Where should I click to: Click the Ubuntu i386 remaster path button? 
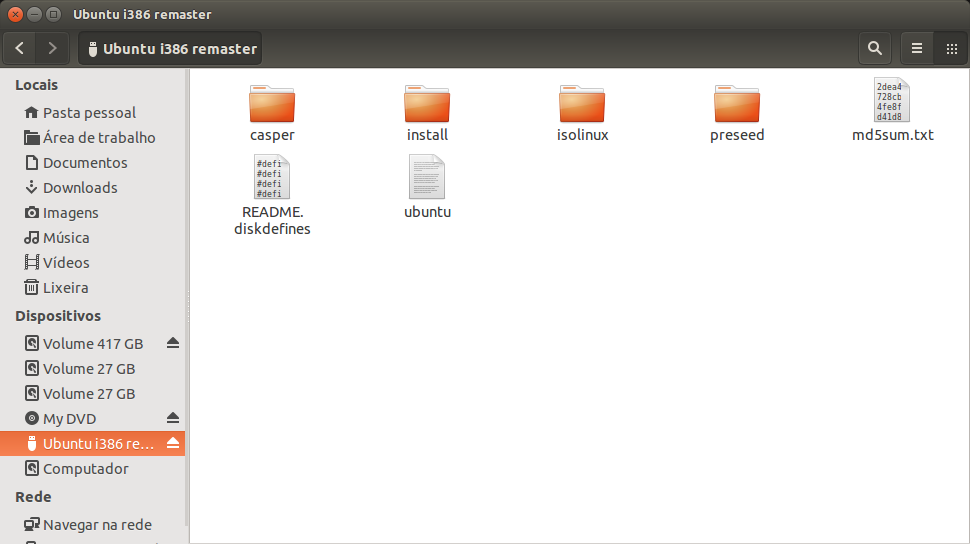170,48
